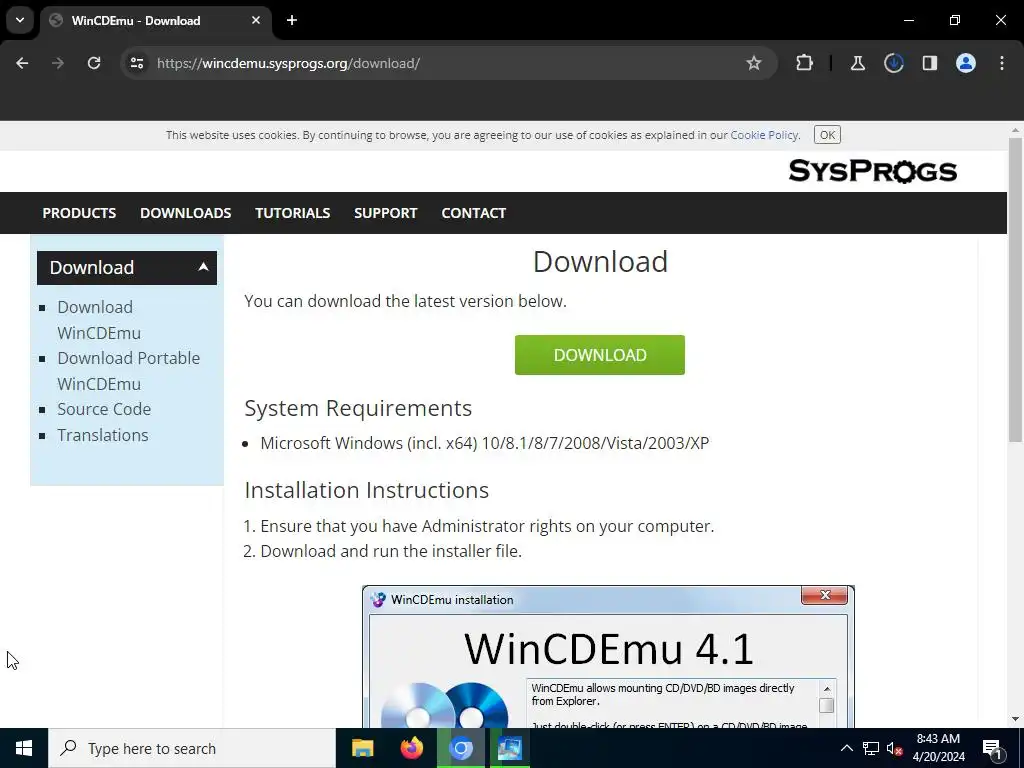Open File Explorer from the taskbar
1024x768 pixels.
(x=362, y=748)
